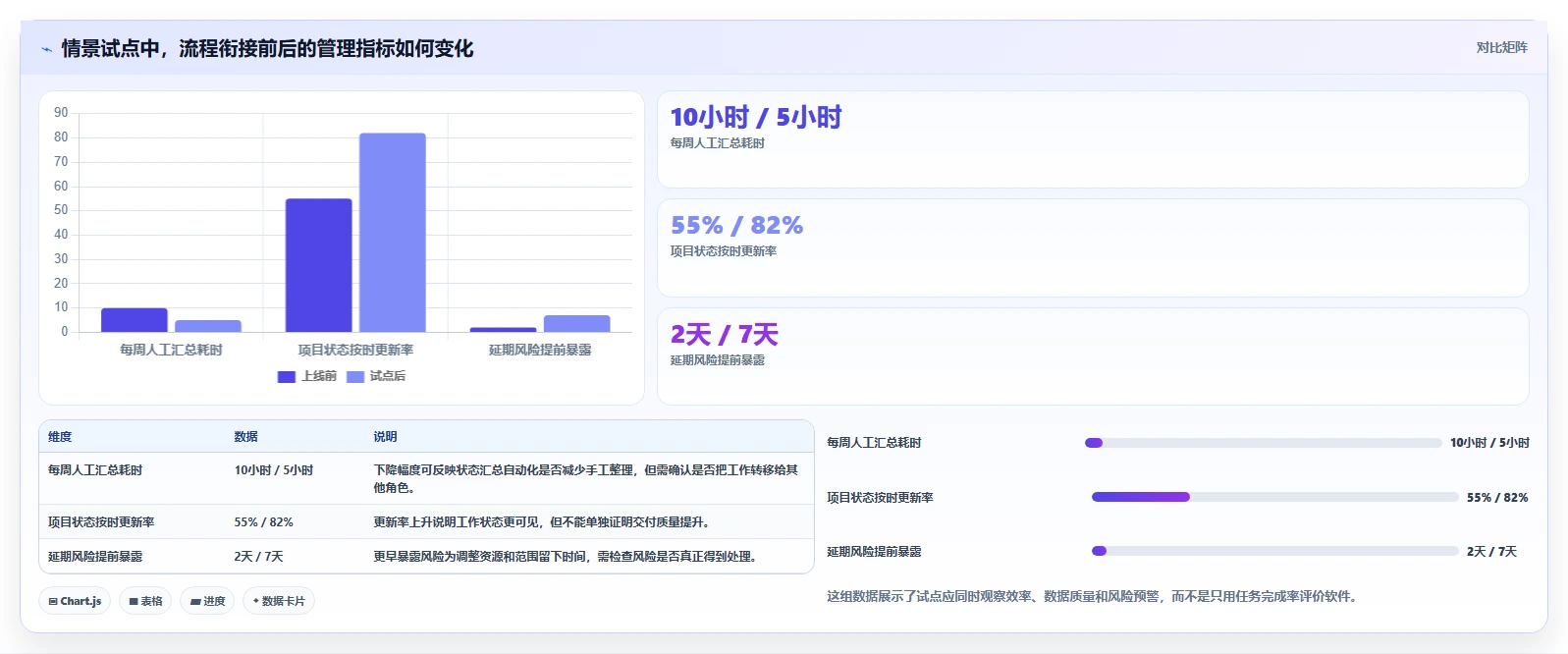Viewport: 1568px width, 654px height.
Task: Select table cell 项目状态按时更新率
Action: 101,522
